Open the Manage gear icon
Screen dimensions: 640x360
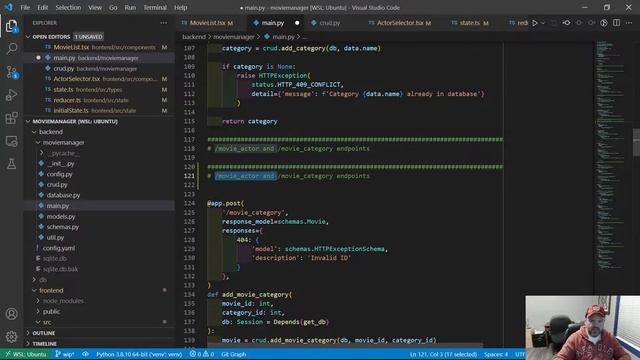11,337
